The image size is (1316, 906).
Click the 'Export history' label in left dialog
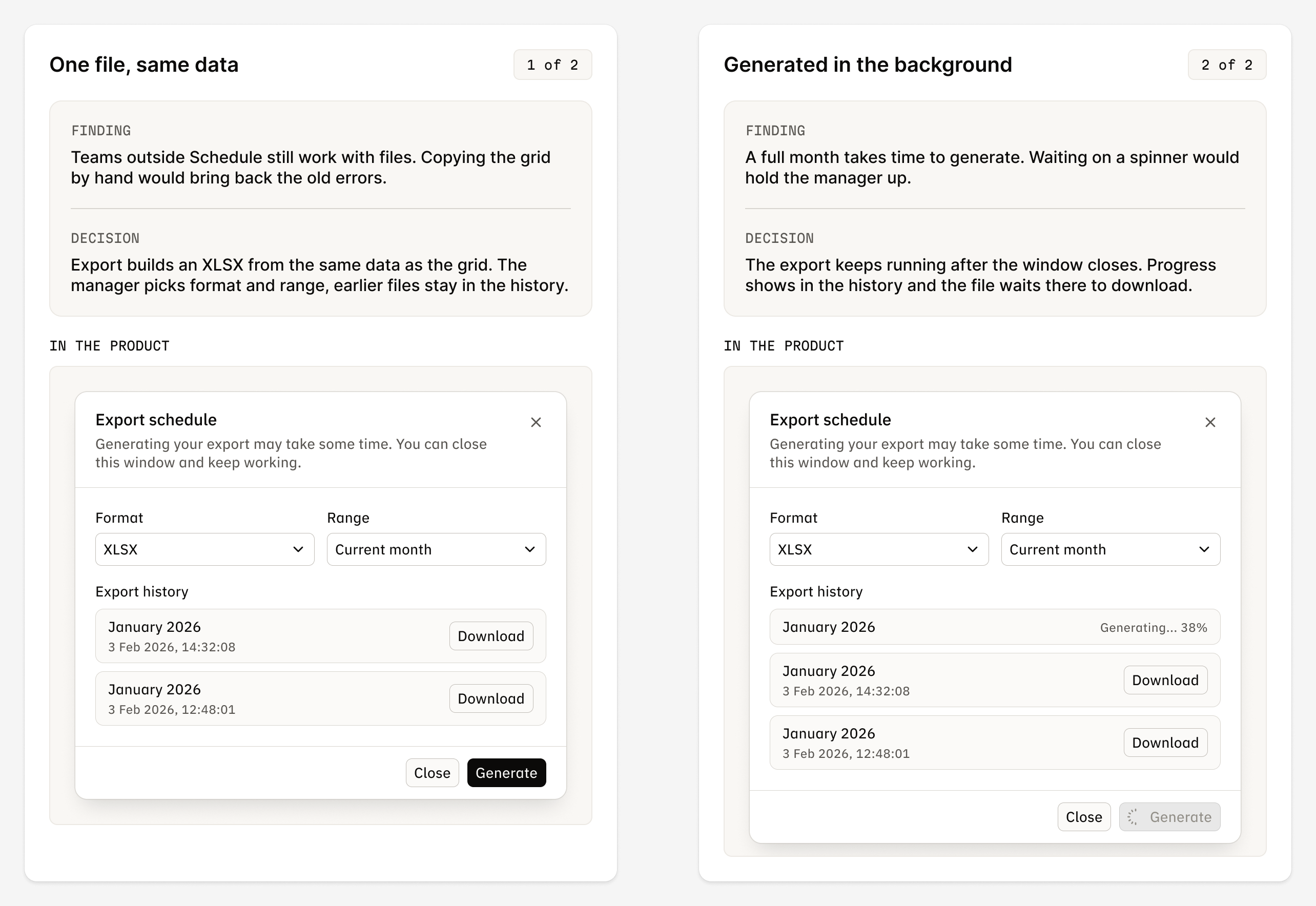[x=142, y=591]
